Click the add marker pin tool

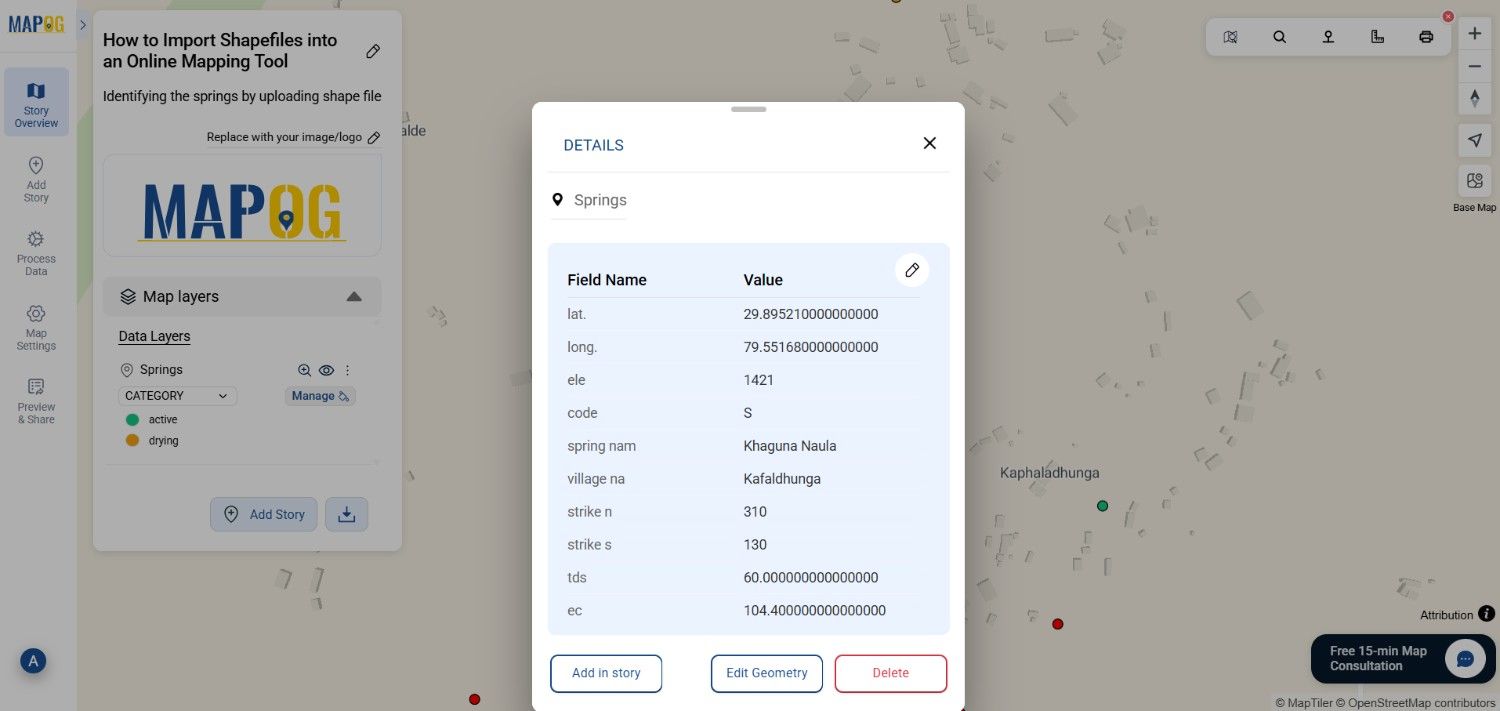(1328, 36)
